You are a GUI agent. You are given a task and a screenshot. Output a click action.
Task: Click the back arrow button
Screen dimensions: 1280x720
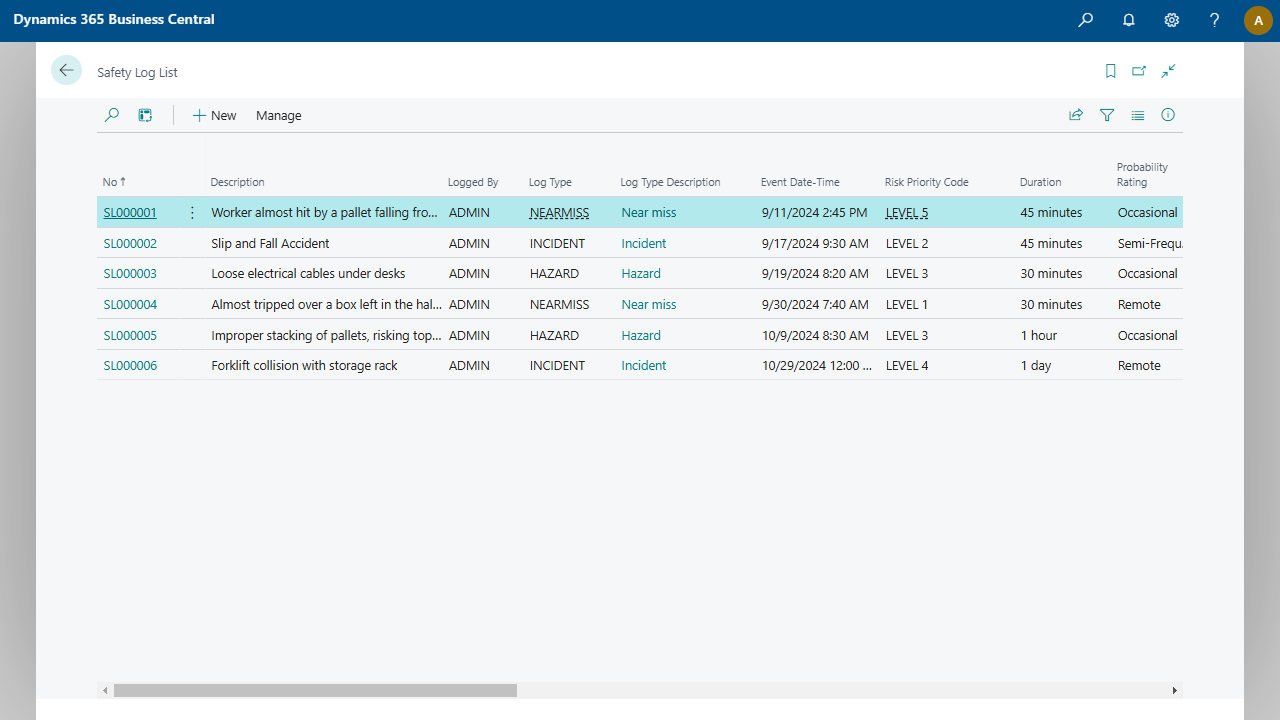point(66,70)
